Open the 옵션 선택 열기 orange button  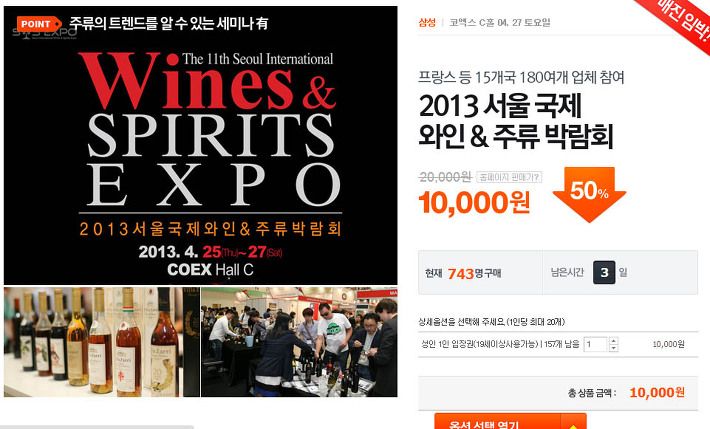tap(498, 422)
